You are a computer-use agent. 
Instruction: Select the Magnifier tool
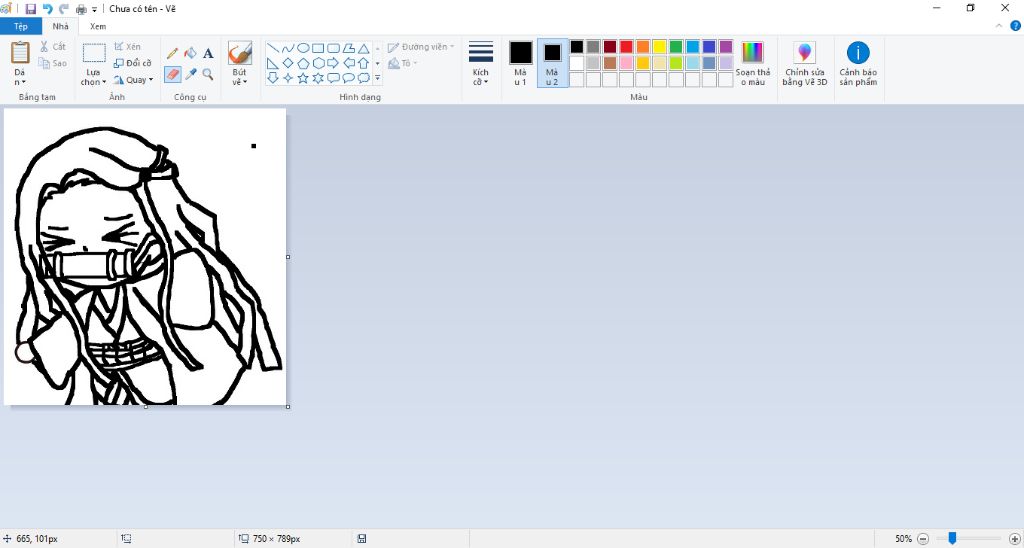tap(208, 74)
